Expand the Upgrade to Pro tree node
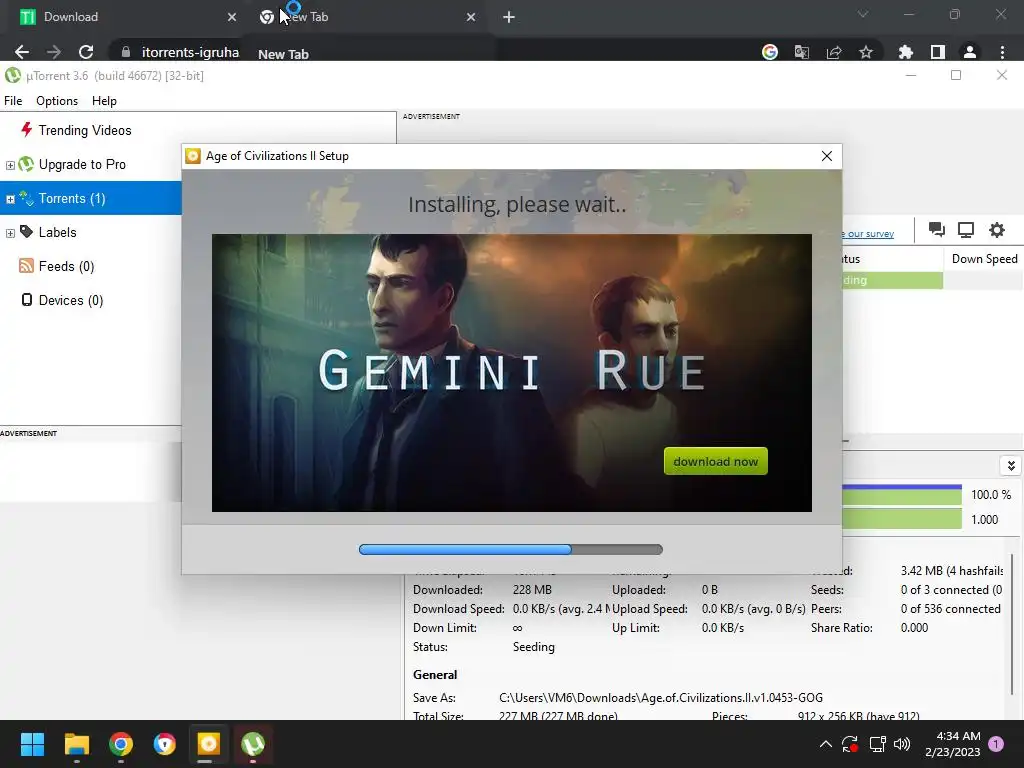1024x768 pixels. [10, 165]
